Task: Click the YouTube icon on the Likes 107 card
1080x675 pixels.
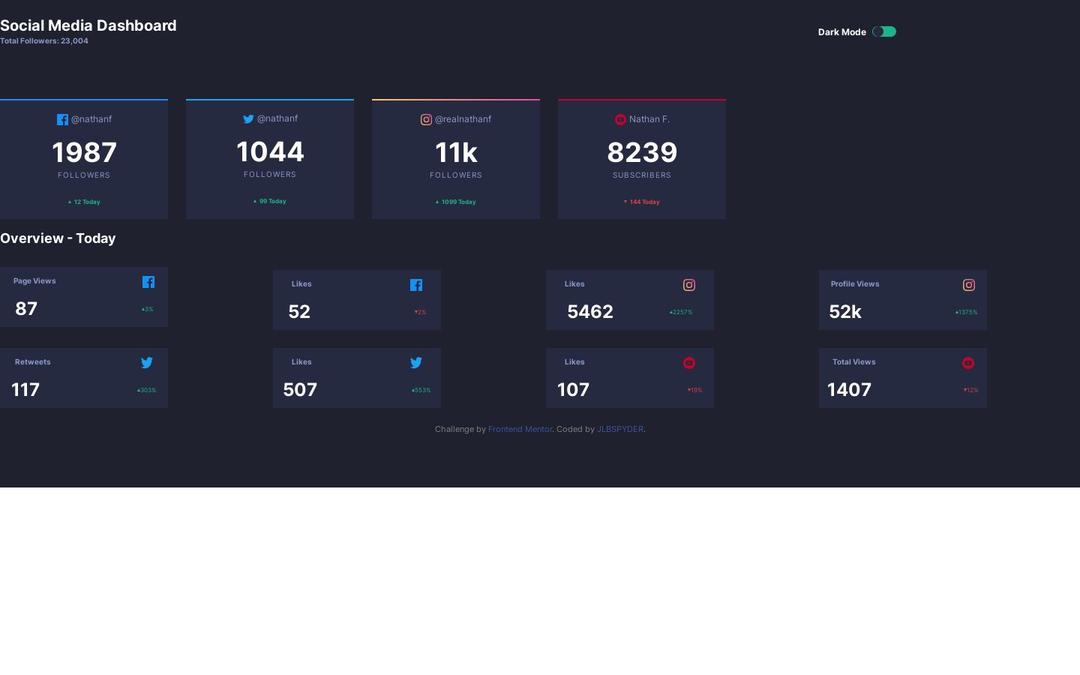Action: click(x=688, y=362)
